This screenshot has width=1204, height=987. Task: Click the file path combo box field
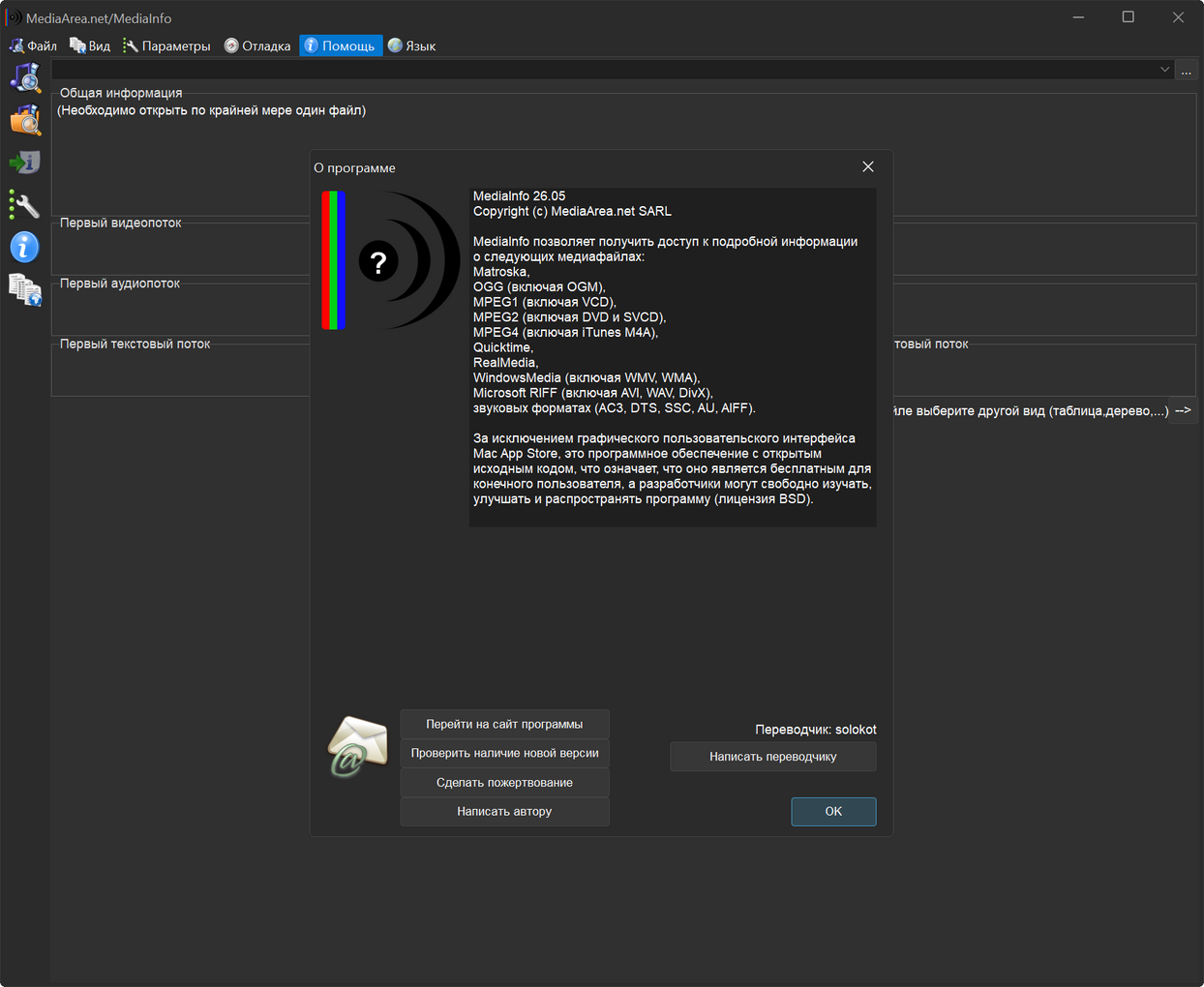[x=612, y=70]
